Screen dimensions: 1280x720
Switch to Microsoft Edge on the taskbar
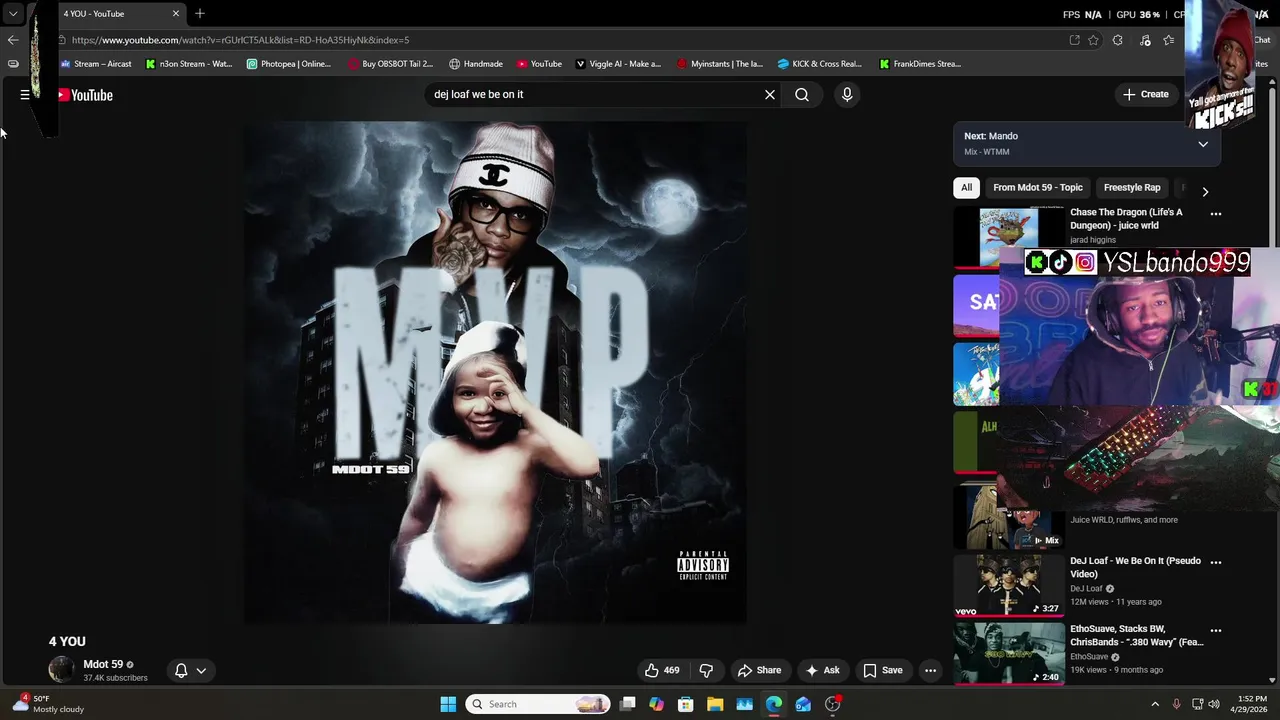(x=774, y=704)
